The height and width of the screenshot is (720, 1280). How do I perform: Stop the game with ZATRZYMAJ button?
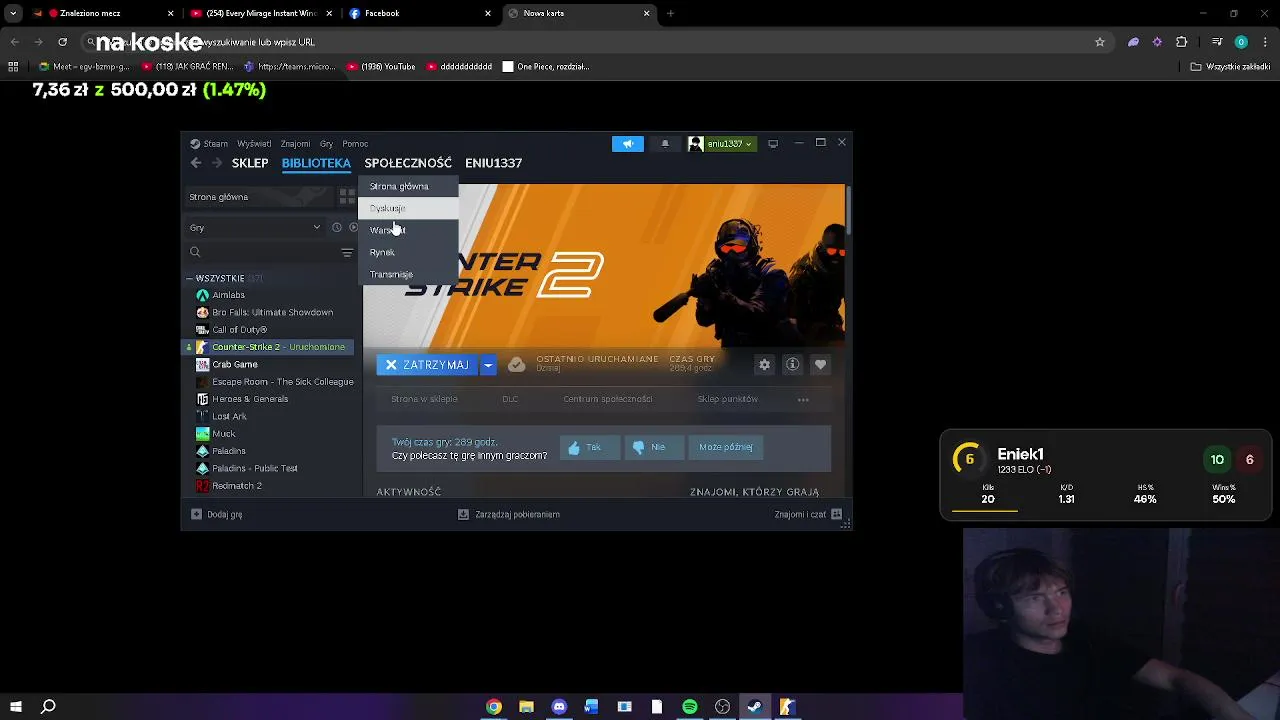coord(427,365)
